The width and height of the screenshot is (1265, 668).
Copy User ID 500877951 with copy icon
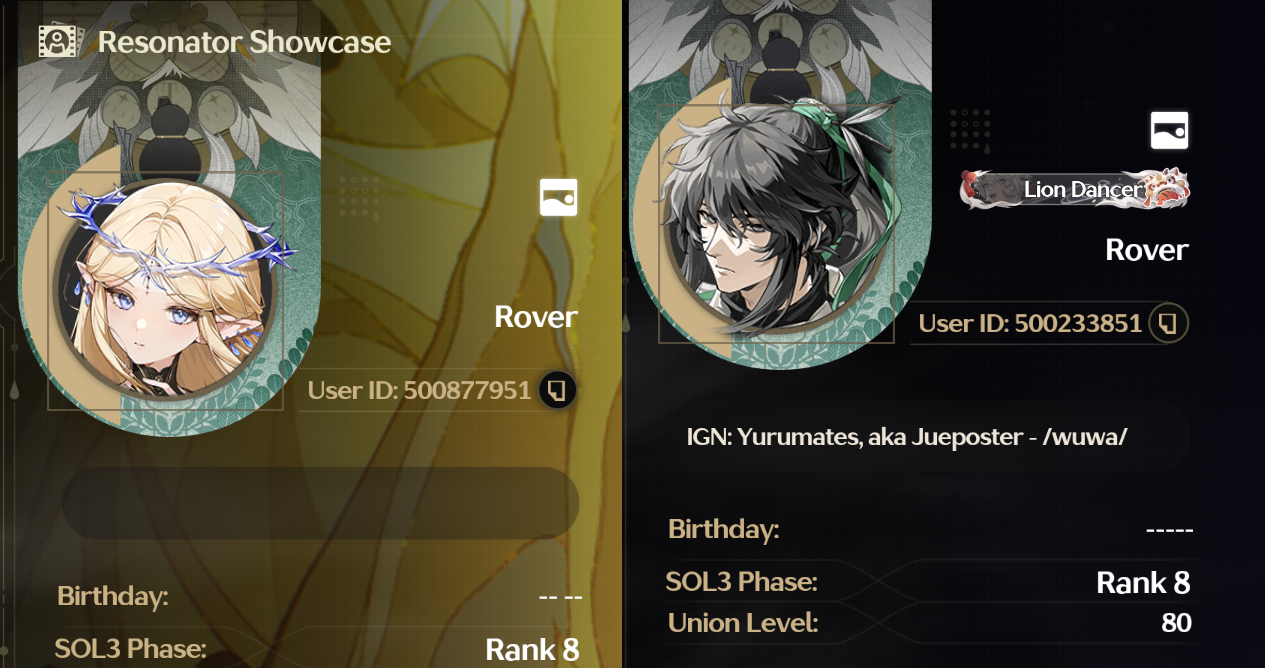[x=558, y=390]
